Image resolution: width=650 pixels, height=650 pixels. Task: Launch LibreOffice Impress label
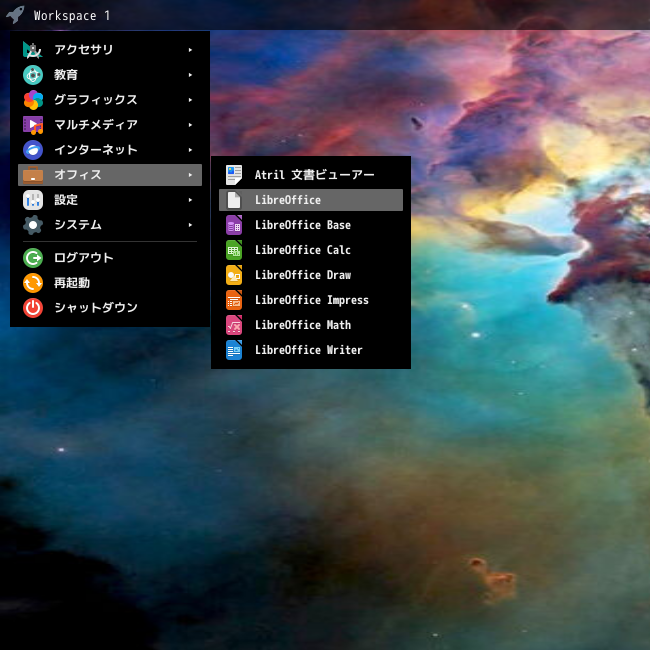coord(312,300)
